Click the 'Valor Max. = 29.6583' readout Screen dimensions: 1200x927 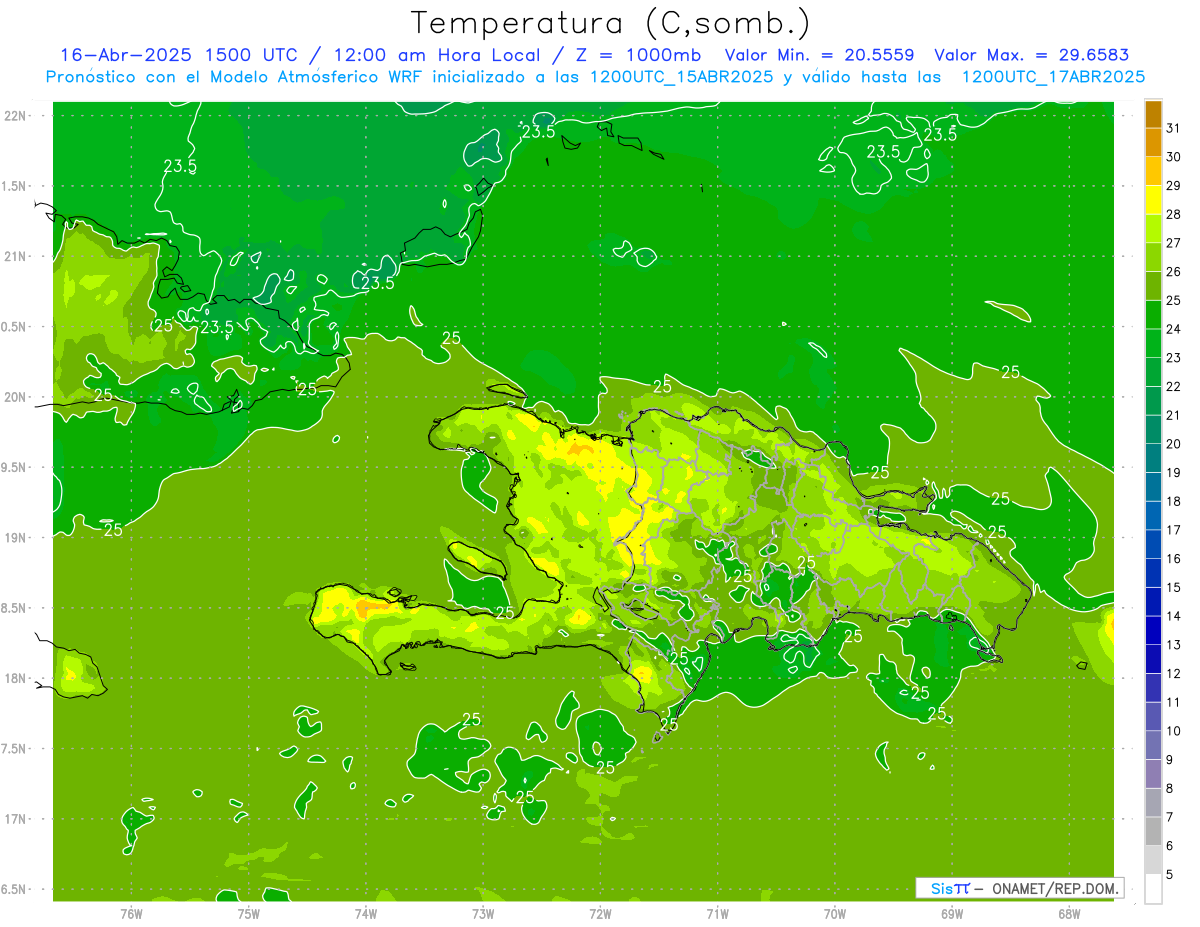click(x=1032, y=55)
